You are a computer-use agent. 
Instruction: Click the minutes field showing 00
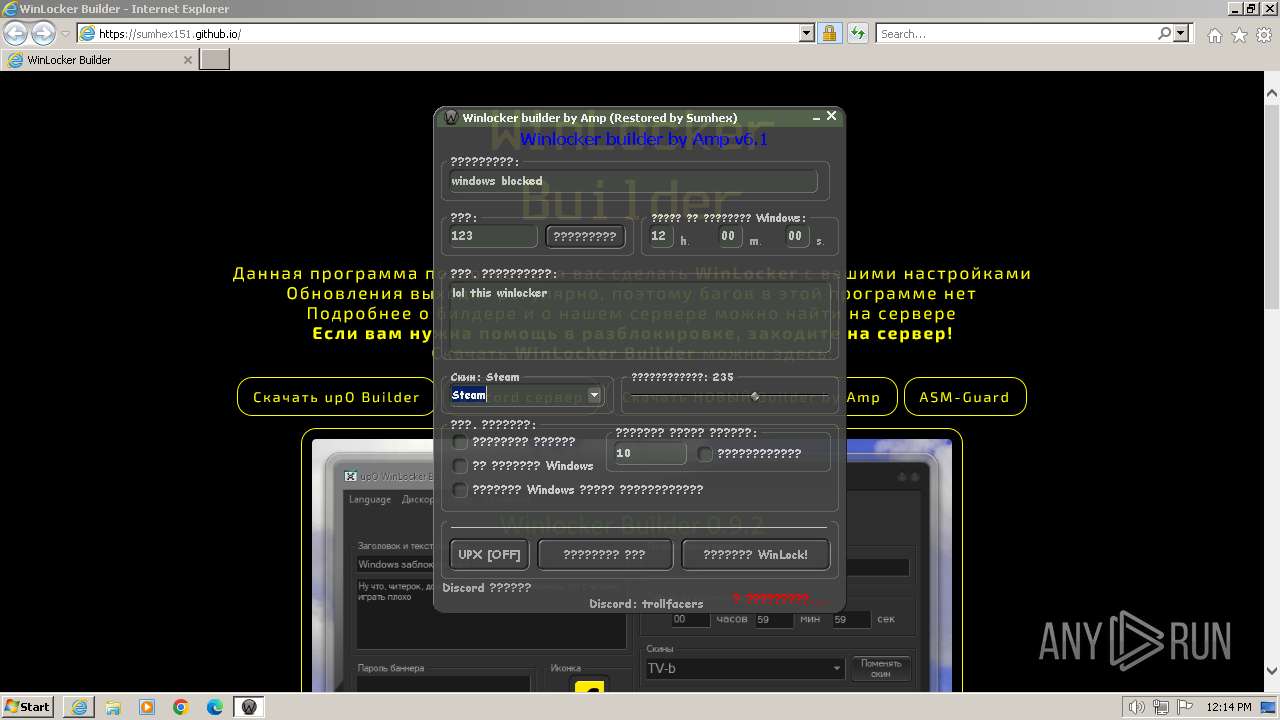[729, 236]
